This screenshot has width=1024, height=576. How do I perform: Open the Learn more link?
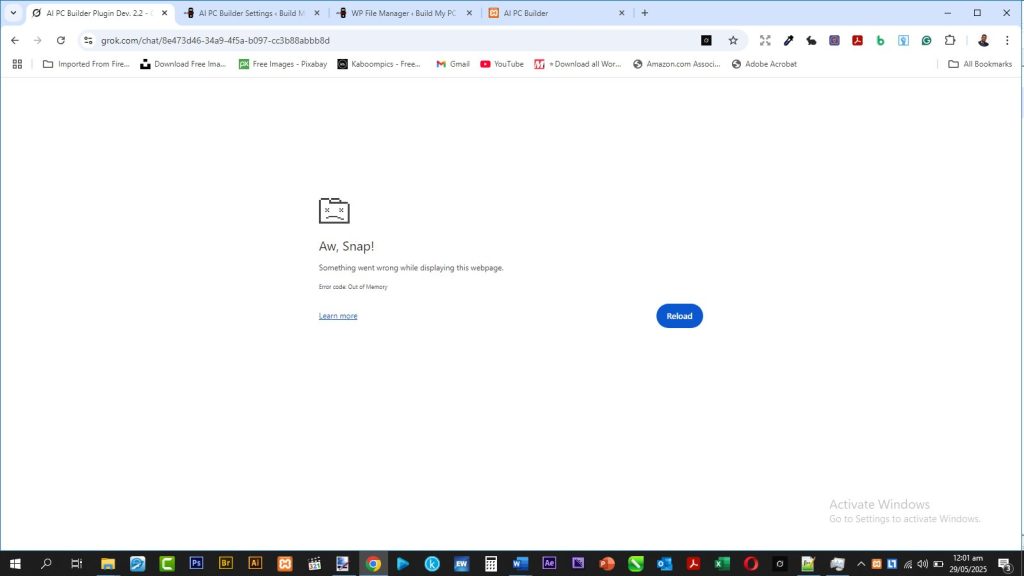tap(338, 316)
